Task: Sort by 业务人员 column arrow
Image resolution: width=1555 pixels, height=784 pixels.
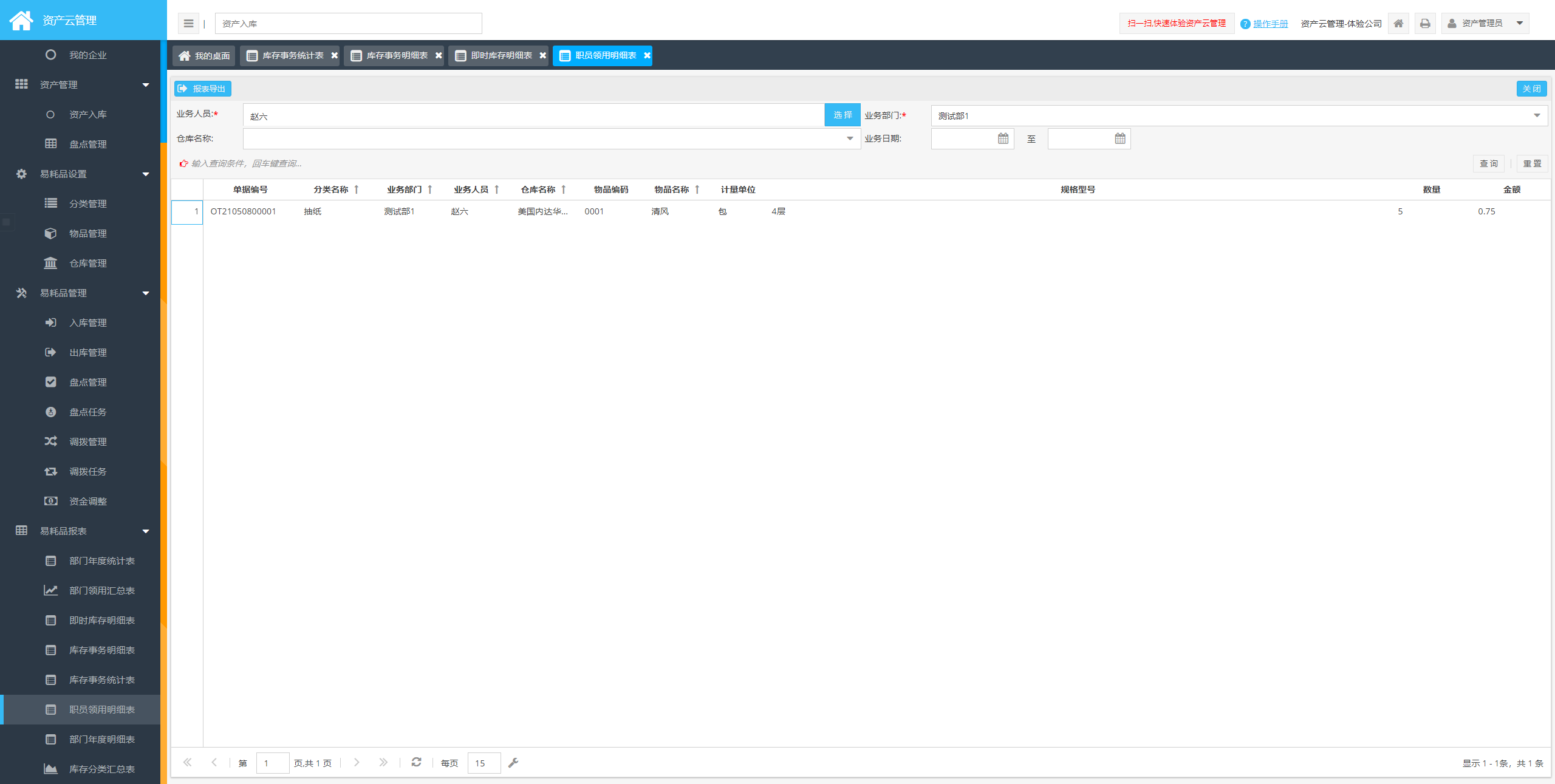Action: pyautogui.click(x=497, y=189)
